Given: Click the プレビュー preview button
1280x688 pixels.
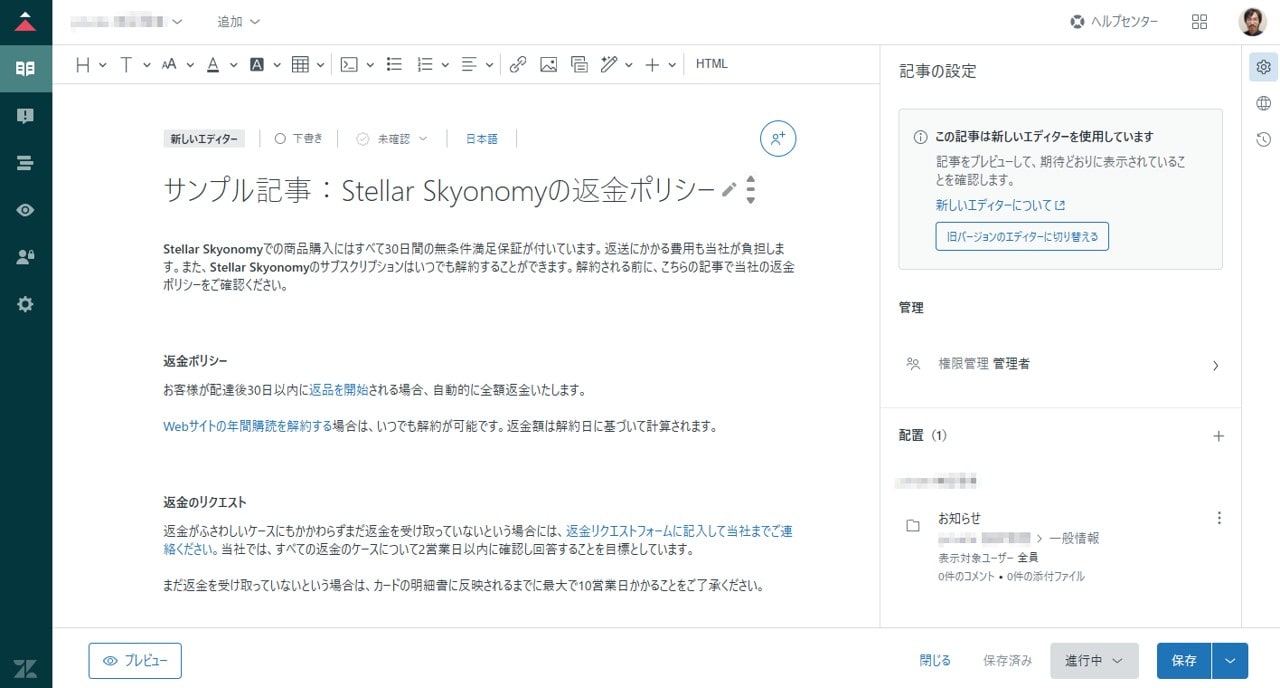Looking at the screenshot, I should (x=135, y=661).
